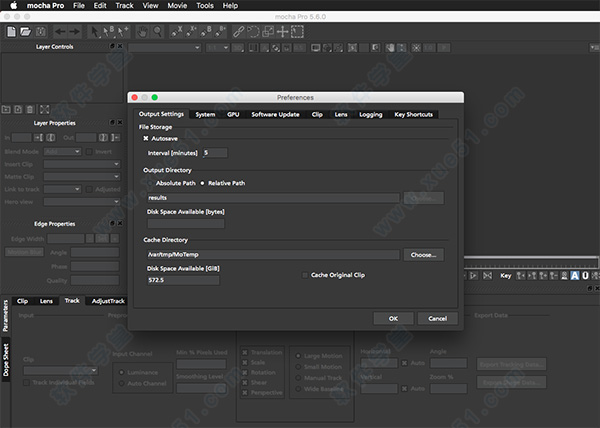The height and width of the screenshot is (428, 600).
Task: Click the Open Project folder icon
Action: click(26, 32)
